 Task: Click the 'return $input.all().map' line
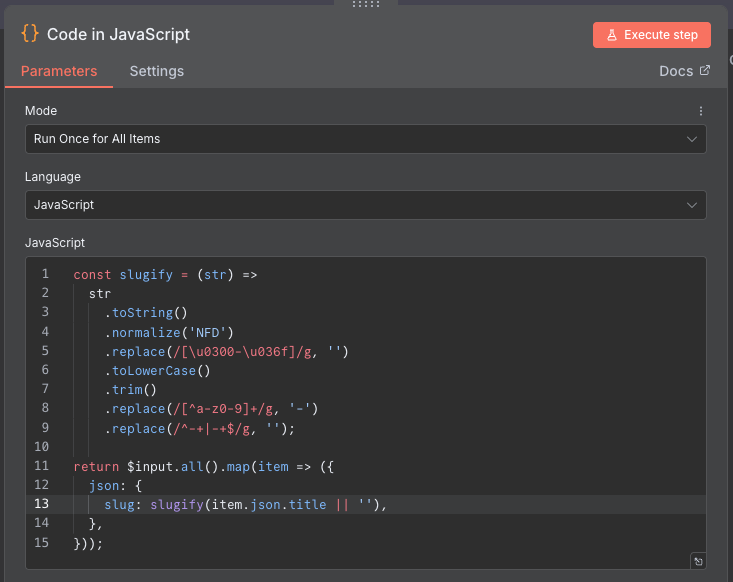click(x=203, y=467)
